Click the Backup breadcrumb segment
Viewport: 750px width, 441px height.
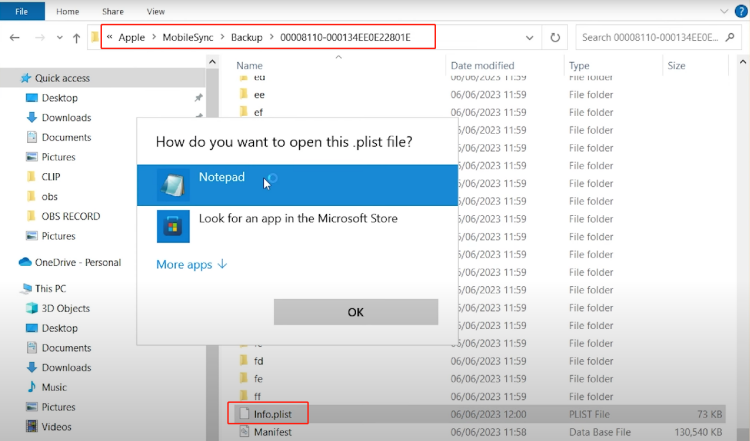click(x=247, y=37)
